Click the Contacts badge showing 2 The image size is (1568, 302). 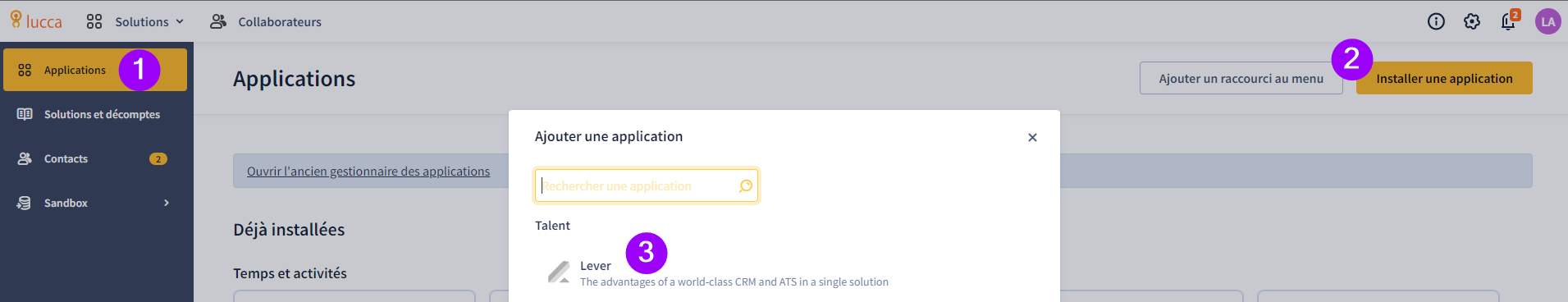click(x=158, y=158)
